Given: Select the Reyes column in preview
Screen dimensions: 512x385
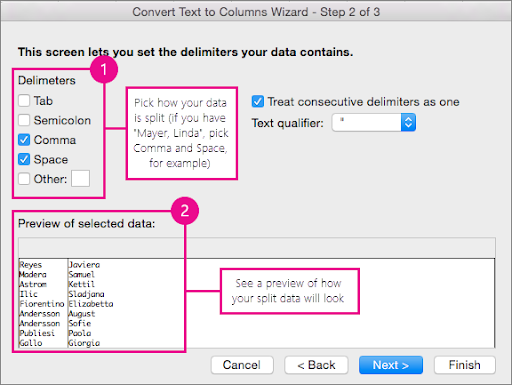Looking at the screenshot, I should 43,303.
